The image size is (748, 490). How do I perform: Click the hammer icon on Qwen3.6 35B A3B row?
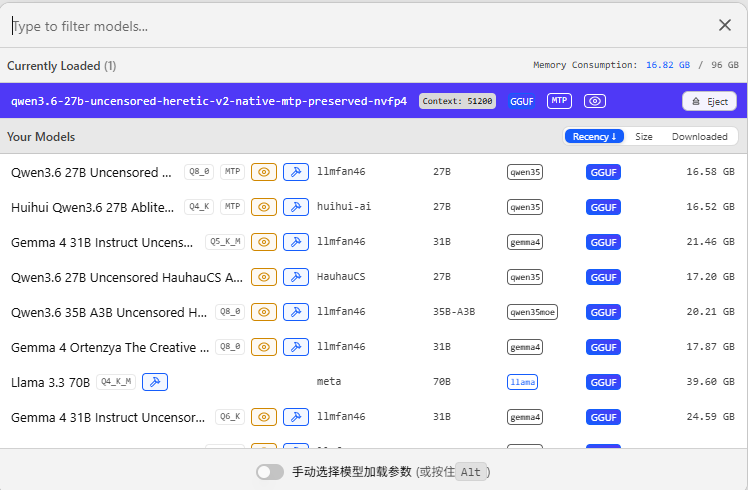[x=296, y=312]
